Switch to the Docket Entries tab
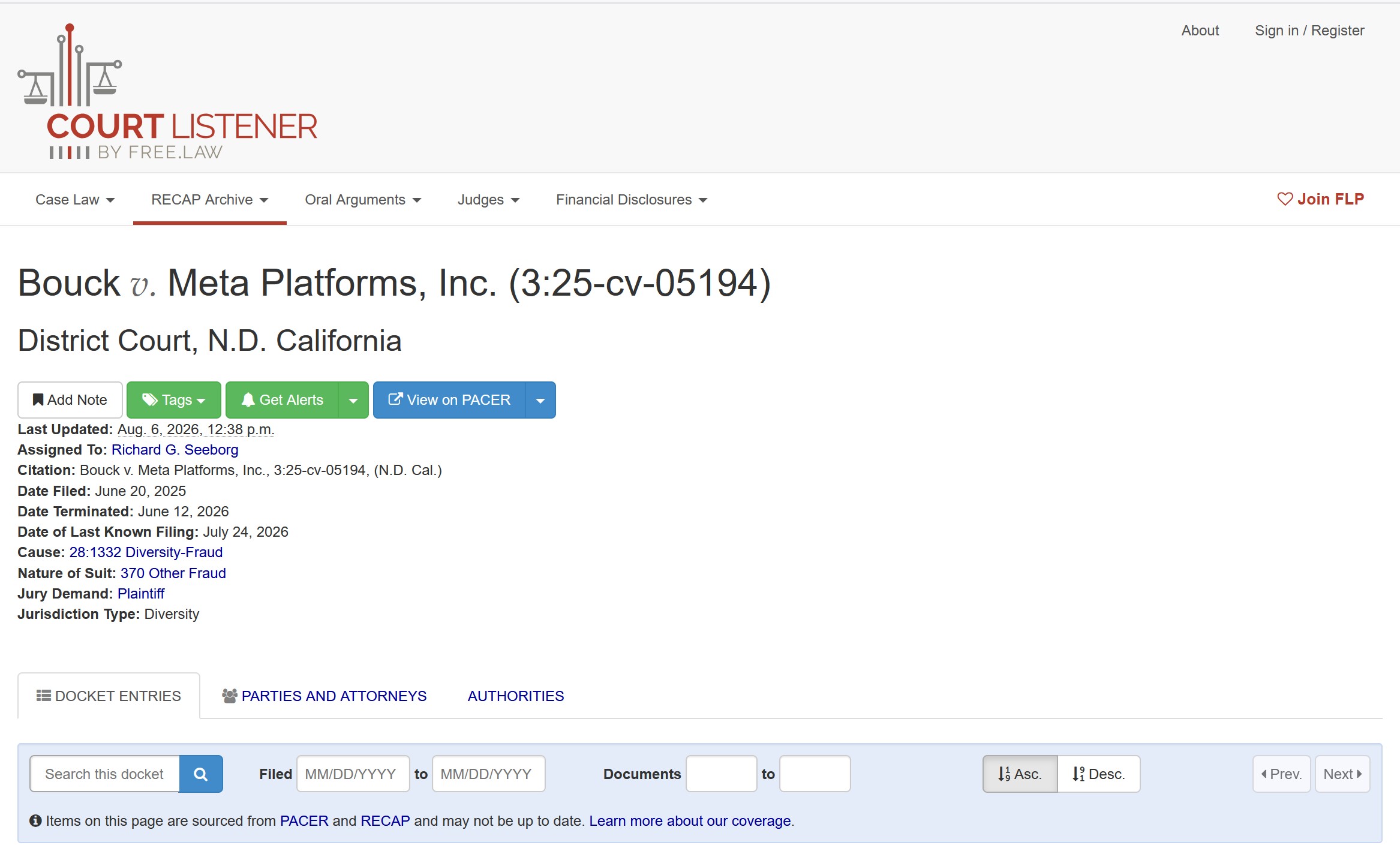The image size is (1400, 848). pyautogui.click(x=109, y=696)
